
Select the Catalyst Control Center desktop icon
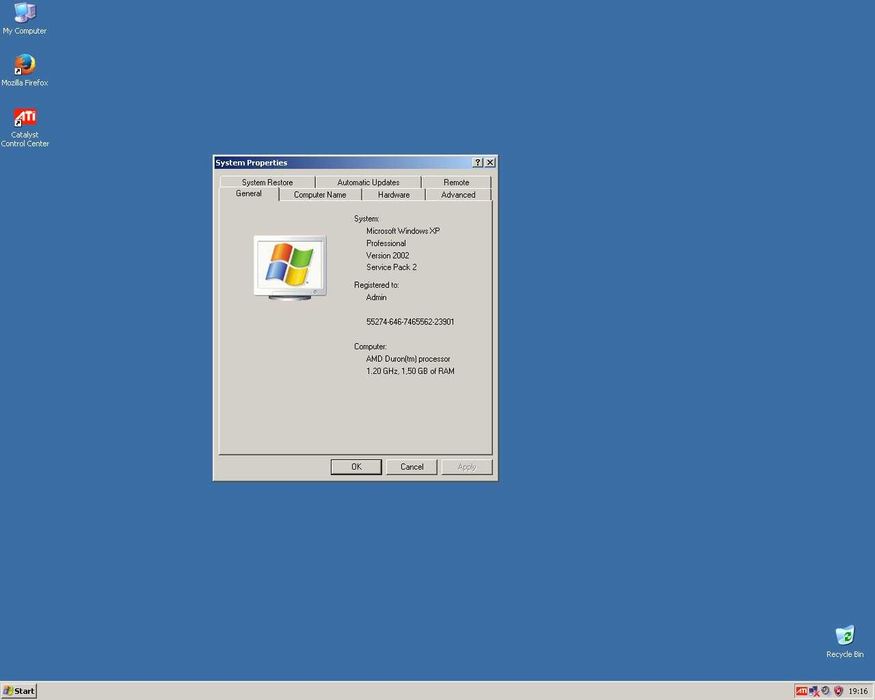click(x=25, y=127)
